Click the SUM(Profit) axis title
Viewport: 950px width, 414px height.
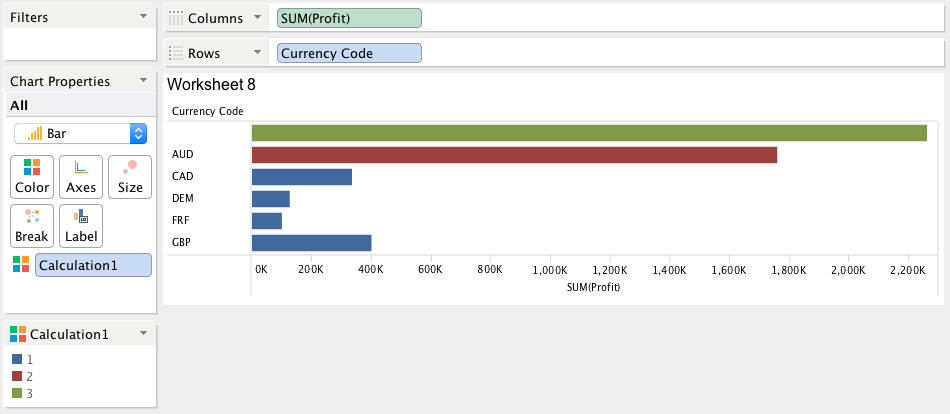pyautogui.click(x=594, y=287)
